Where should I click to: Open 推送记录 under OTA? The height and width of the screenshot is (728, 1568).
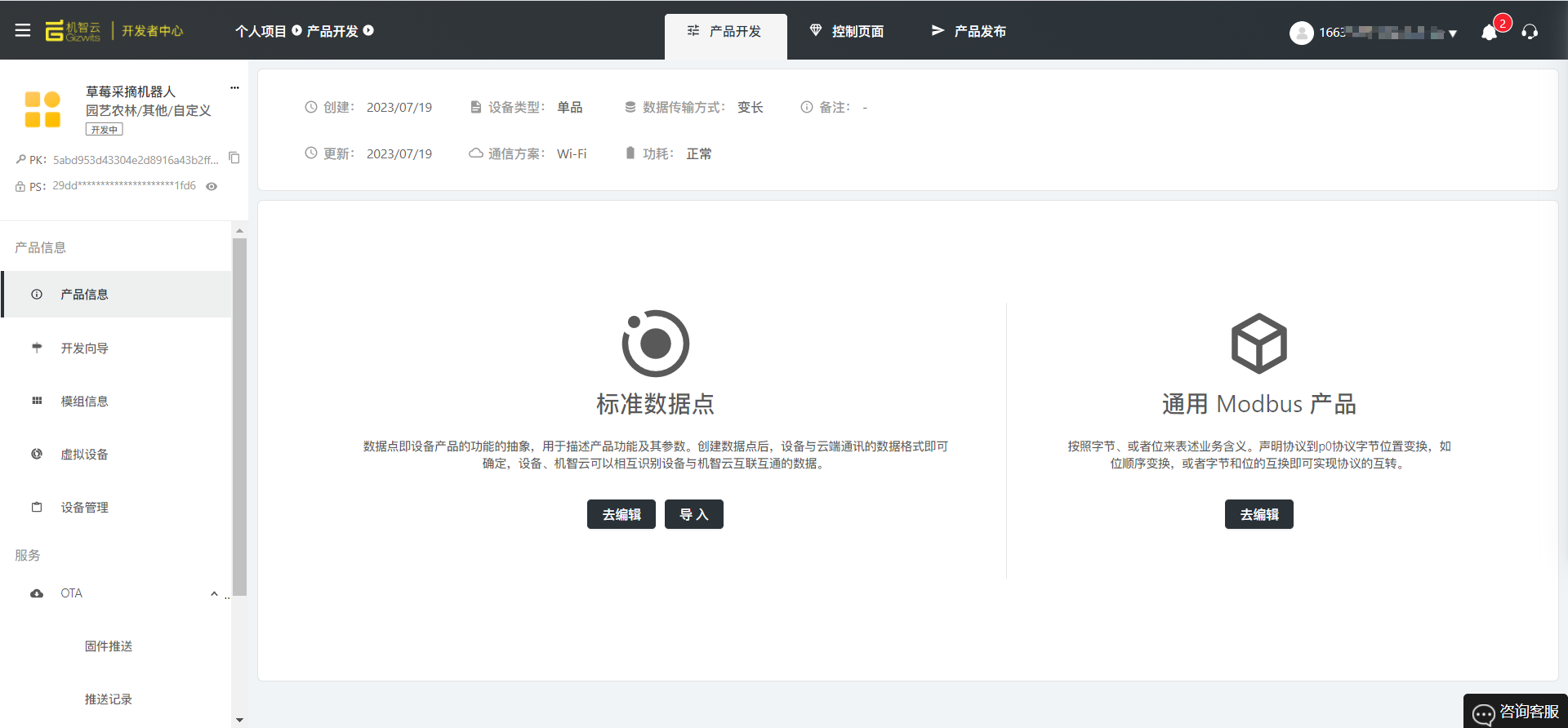(109, 699)
